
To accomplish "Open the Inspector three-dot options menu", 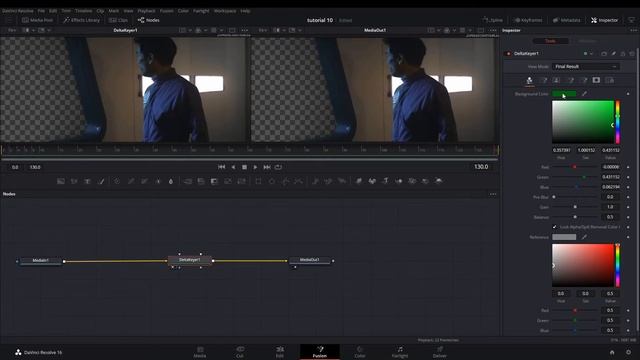I will 633,30.
